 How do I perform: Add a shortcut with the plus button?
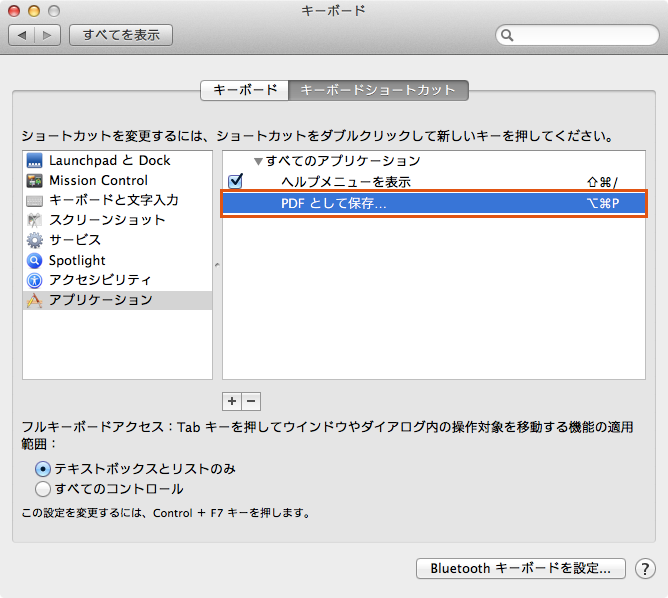(232, 401)
